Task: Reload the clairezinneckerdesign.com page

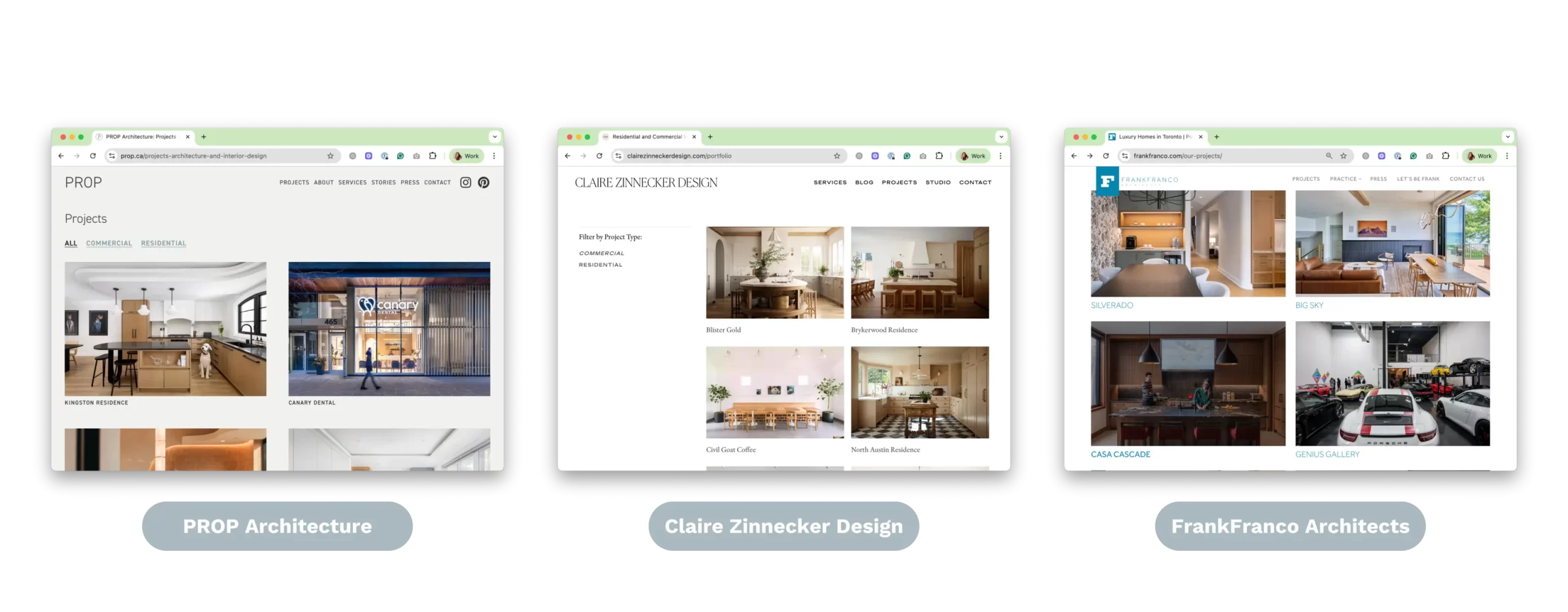Action: coord(600,156)
